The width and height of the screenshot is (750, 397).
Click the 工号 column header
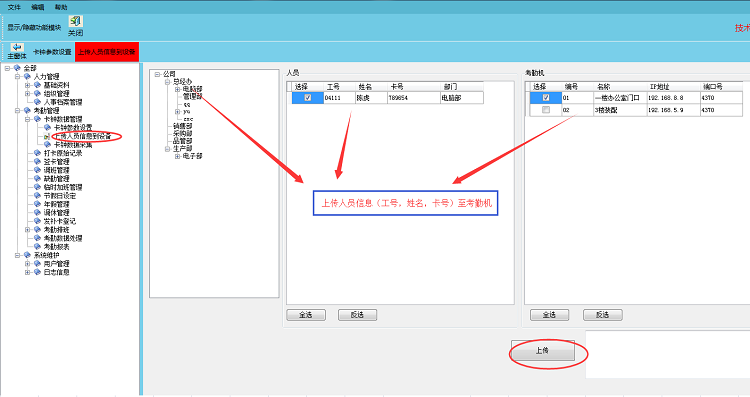tap(339, 87)
